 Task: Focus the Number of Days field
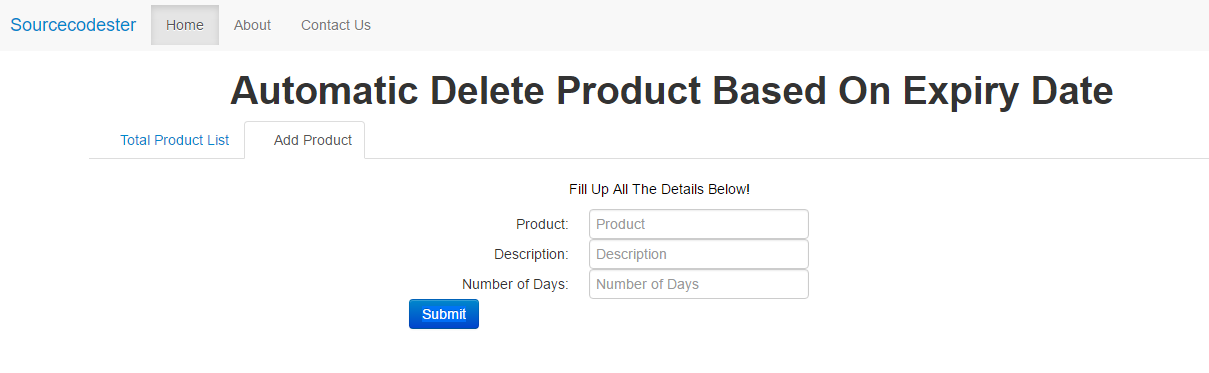tap(699, 284)
